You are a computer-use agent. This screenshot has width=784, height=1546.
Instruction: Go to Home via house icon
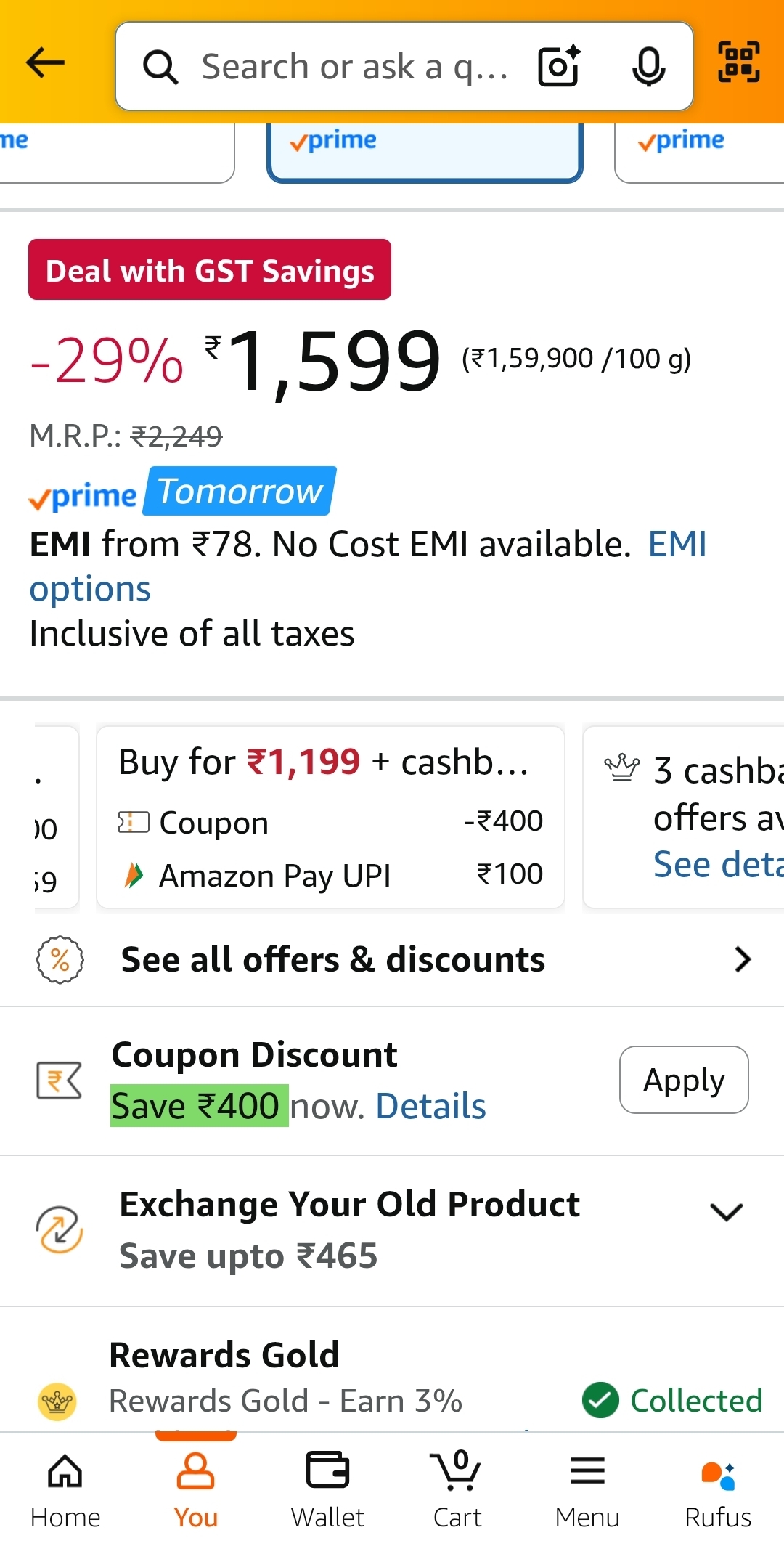tap(65, 1489)
